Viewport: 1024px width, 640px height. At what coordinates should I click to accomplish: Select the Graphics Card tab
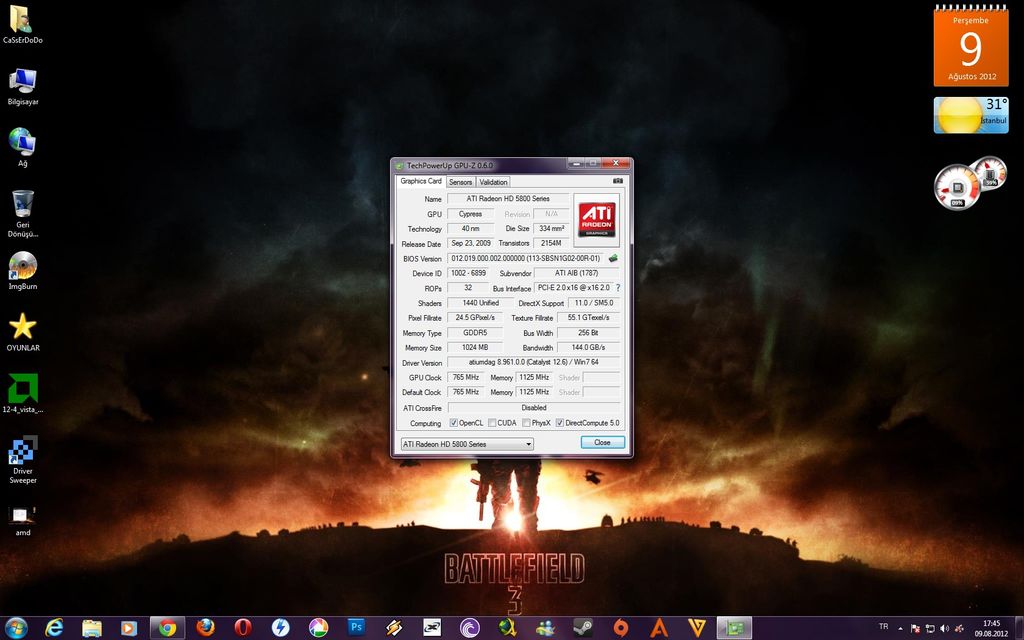point(421,181)
